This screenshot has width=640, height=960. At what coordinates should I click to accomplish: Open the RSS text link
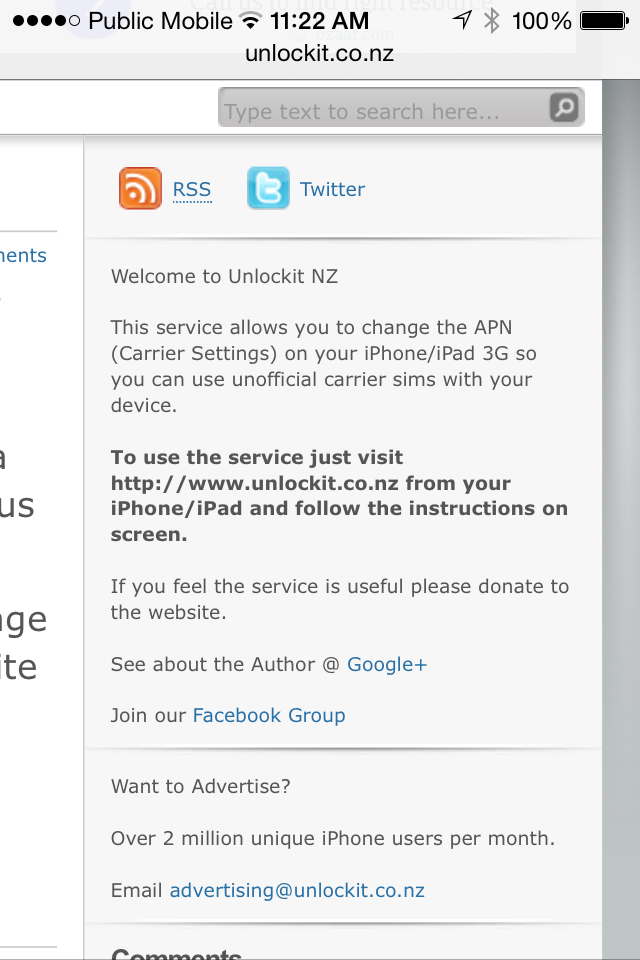click(192, 189)
